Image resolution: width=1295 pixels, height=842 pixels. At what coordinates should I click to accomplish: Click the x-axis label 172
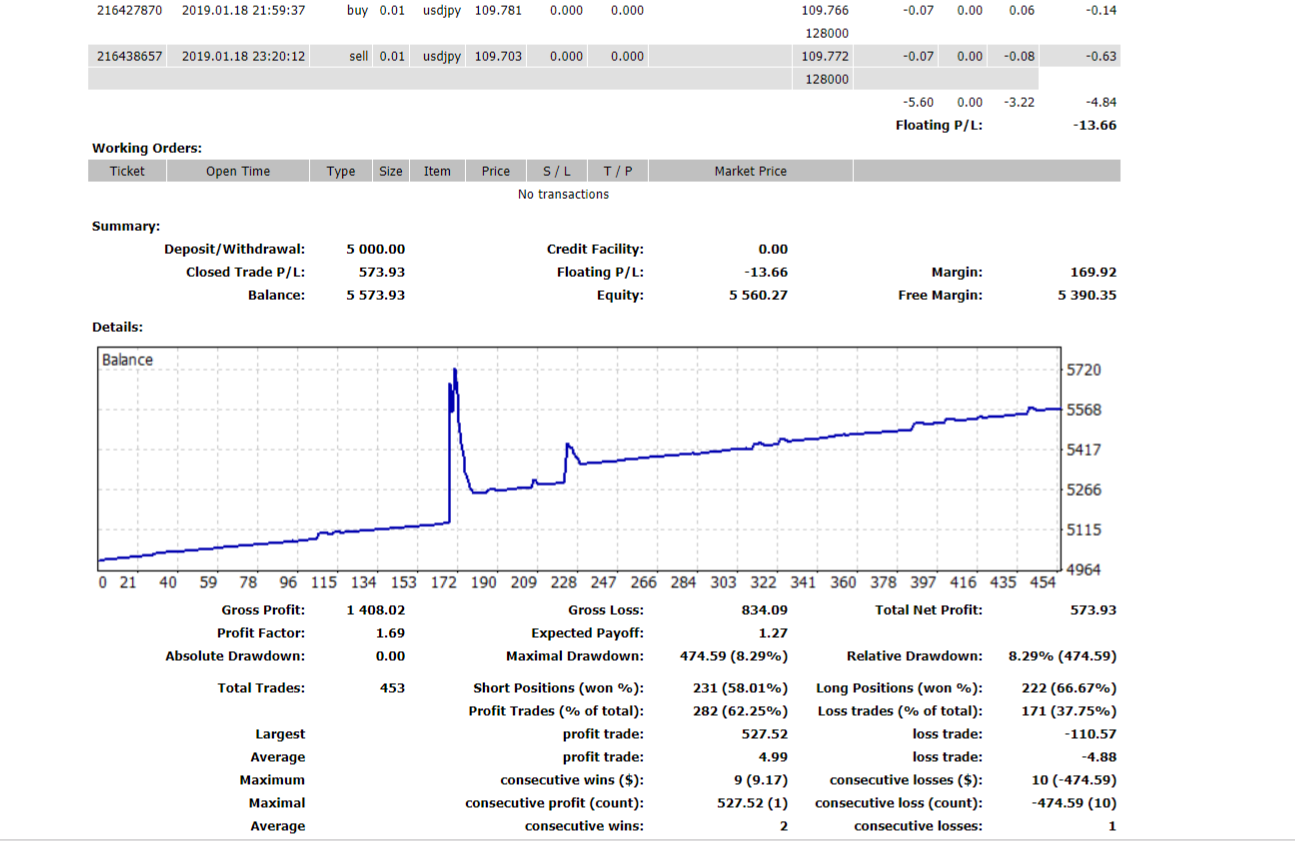pos(443,582)
